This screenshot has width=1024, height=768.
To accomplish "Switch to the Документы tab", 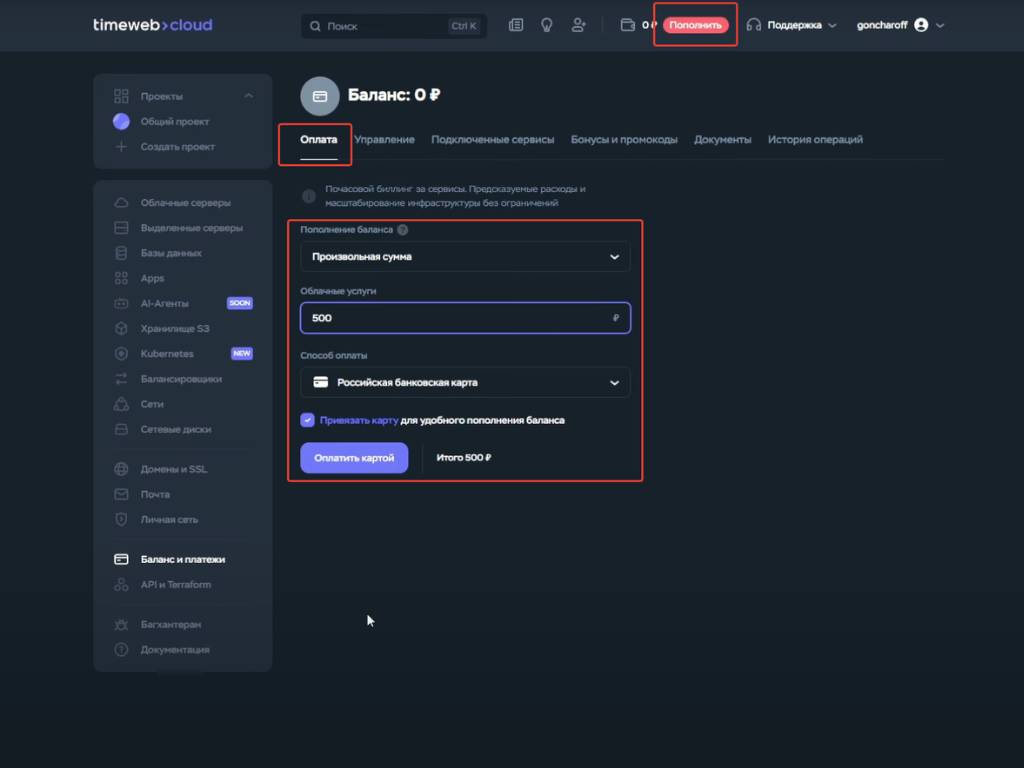I will click(x=722, y=140).
